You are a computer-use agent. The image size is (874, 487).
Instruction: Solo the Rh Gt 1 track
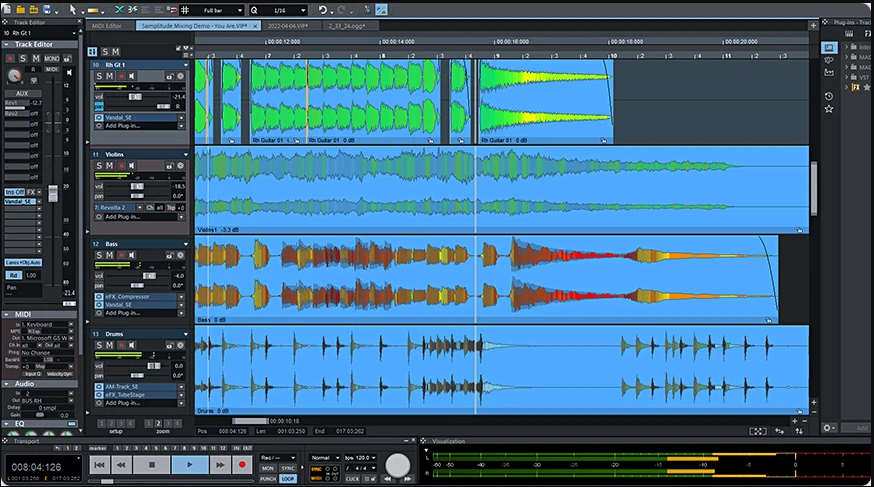[99, 76]
